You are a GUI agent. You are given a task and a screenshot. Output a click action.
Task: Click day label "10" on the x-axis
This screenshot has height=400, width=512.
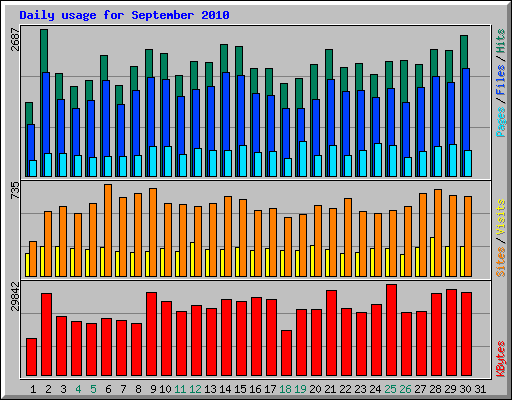click(165, 389)
